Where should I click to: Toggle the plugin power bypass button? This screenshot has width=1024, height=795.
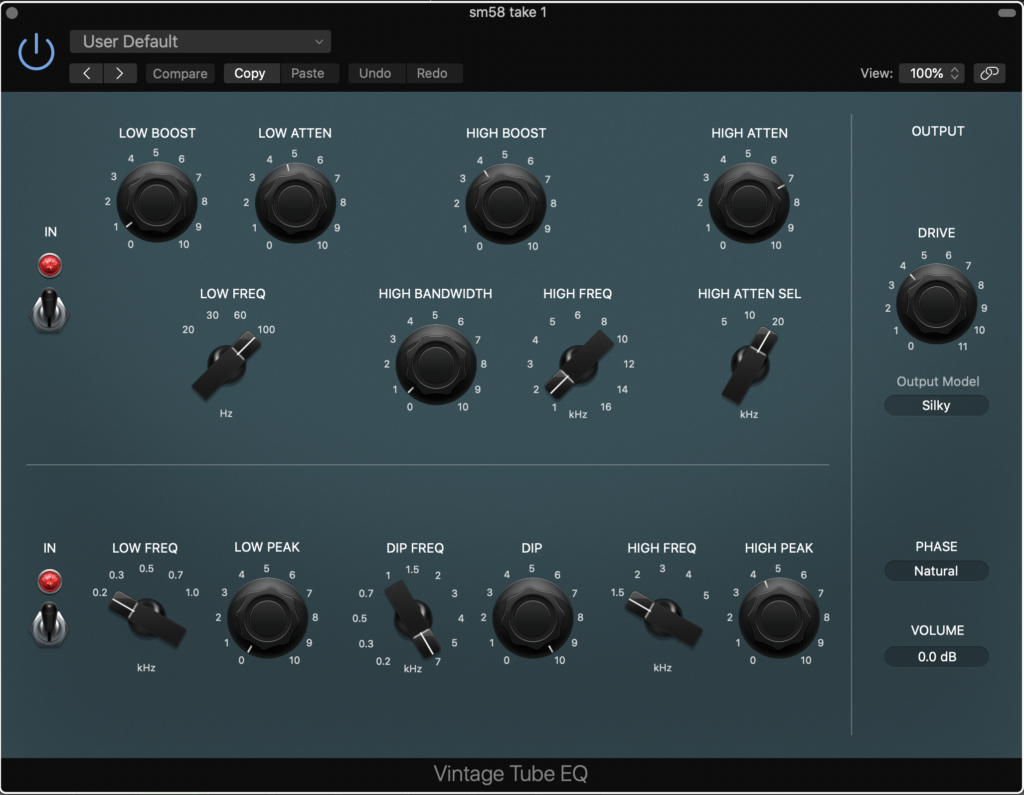[x=36, y=51]
